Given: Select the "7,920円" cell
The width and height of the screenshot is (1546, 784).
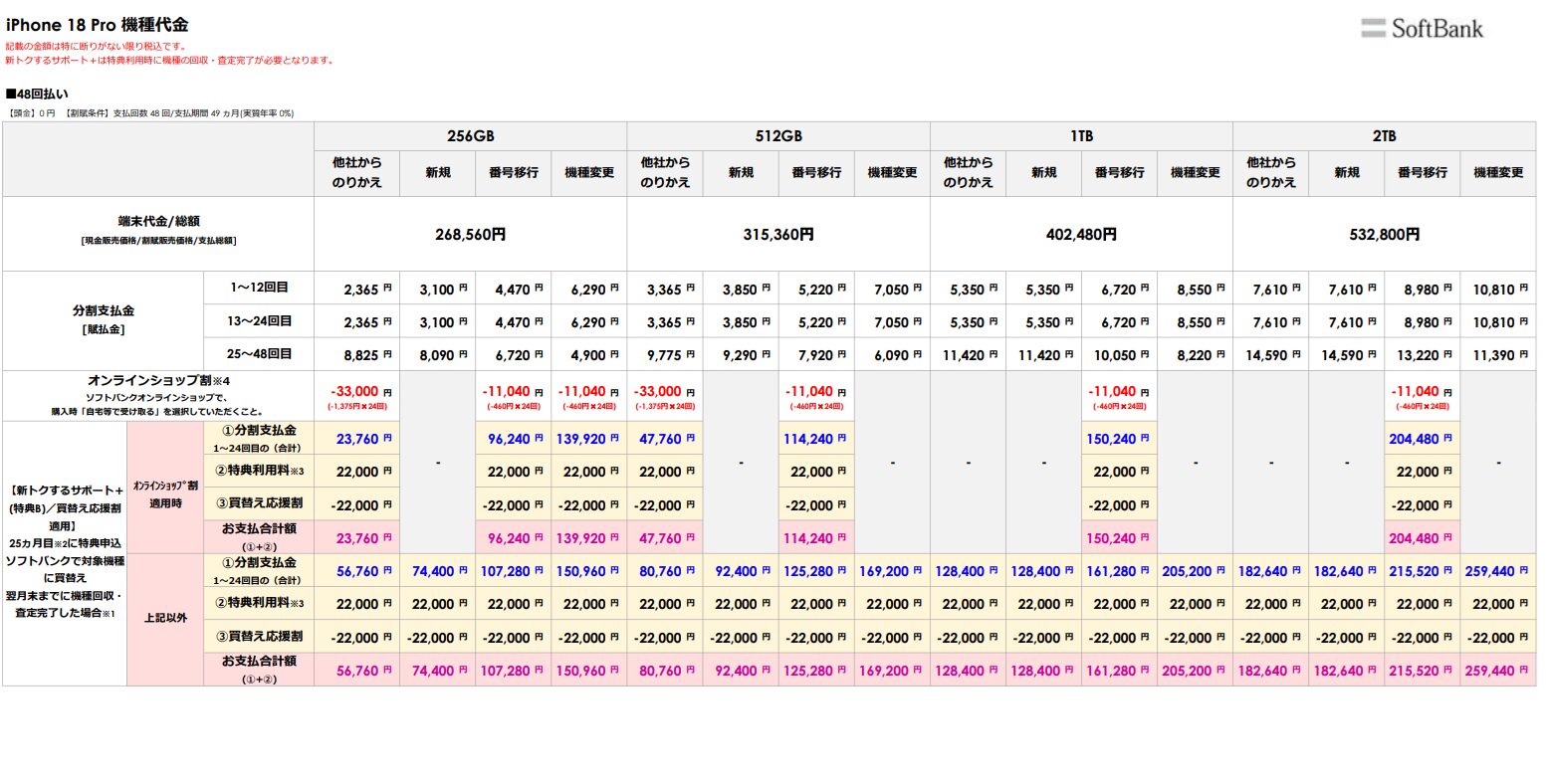Looking at the screenshot, I should coord(816,355).
